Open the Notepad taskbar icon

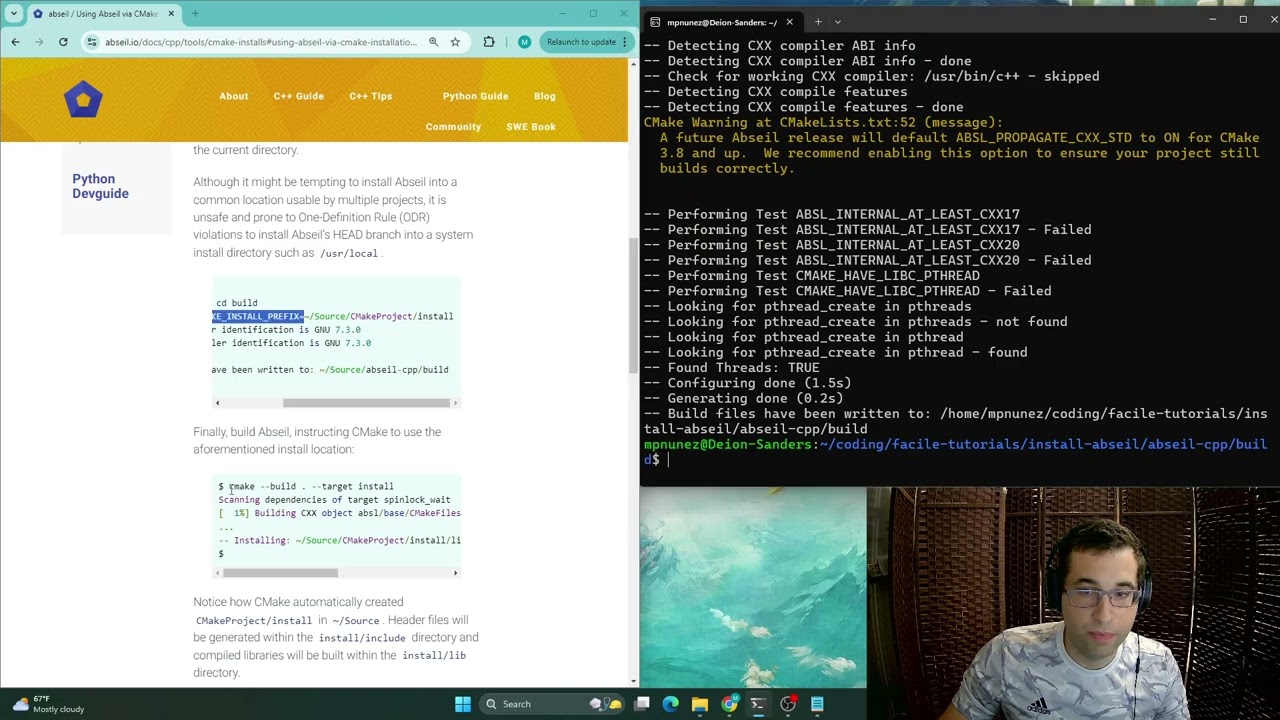(817, 704)
